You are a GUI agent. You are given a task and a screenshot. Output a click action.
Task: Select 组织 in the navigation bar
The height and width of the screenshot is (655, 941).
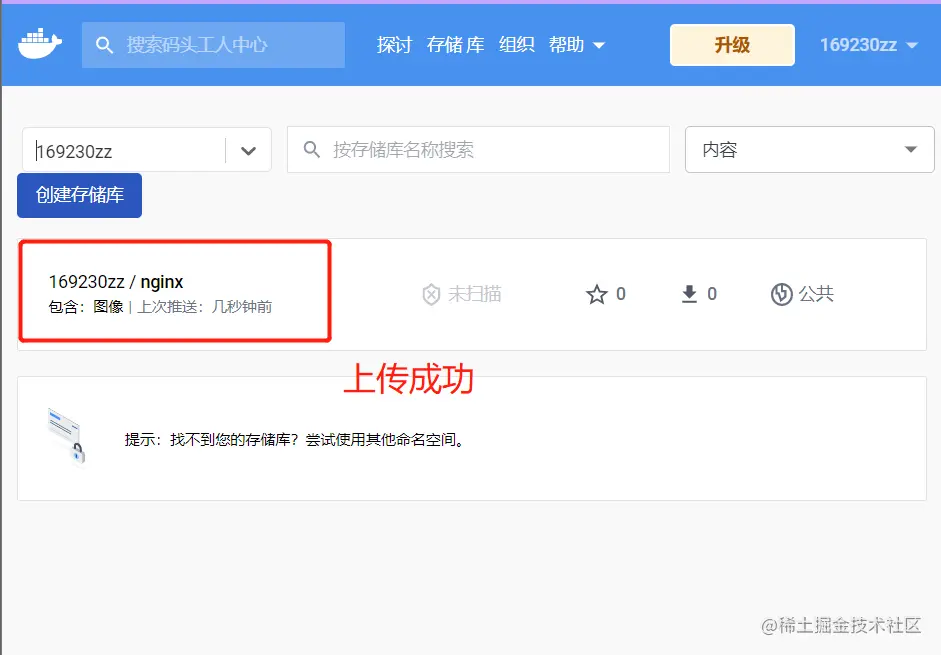517,44
